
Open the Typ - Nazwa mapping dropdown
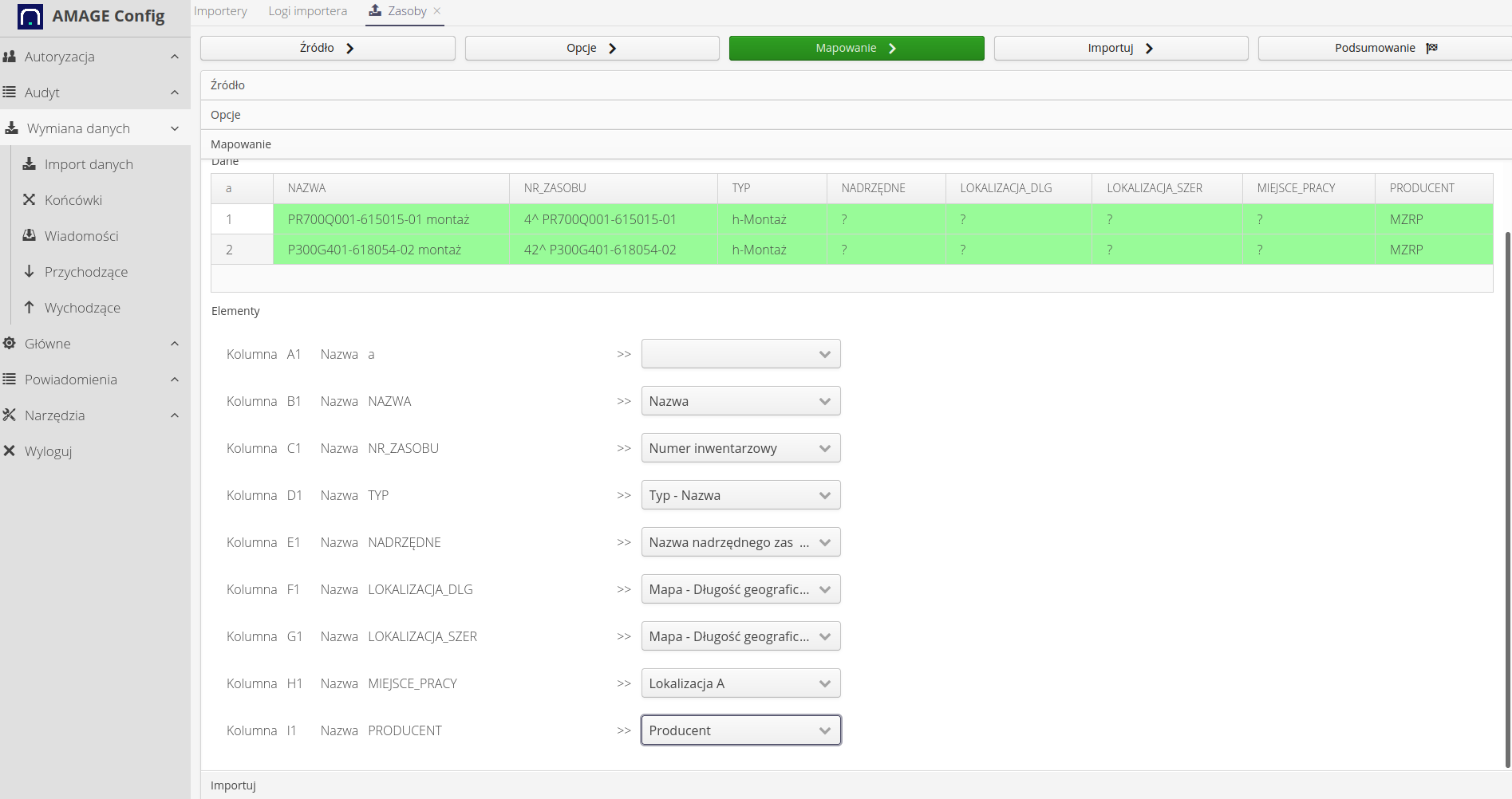pos(740,495)
